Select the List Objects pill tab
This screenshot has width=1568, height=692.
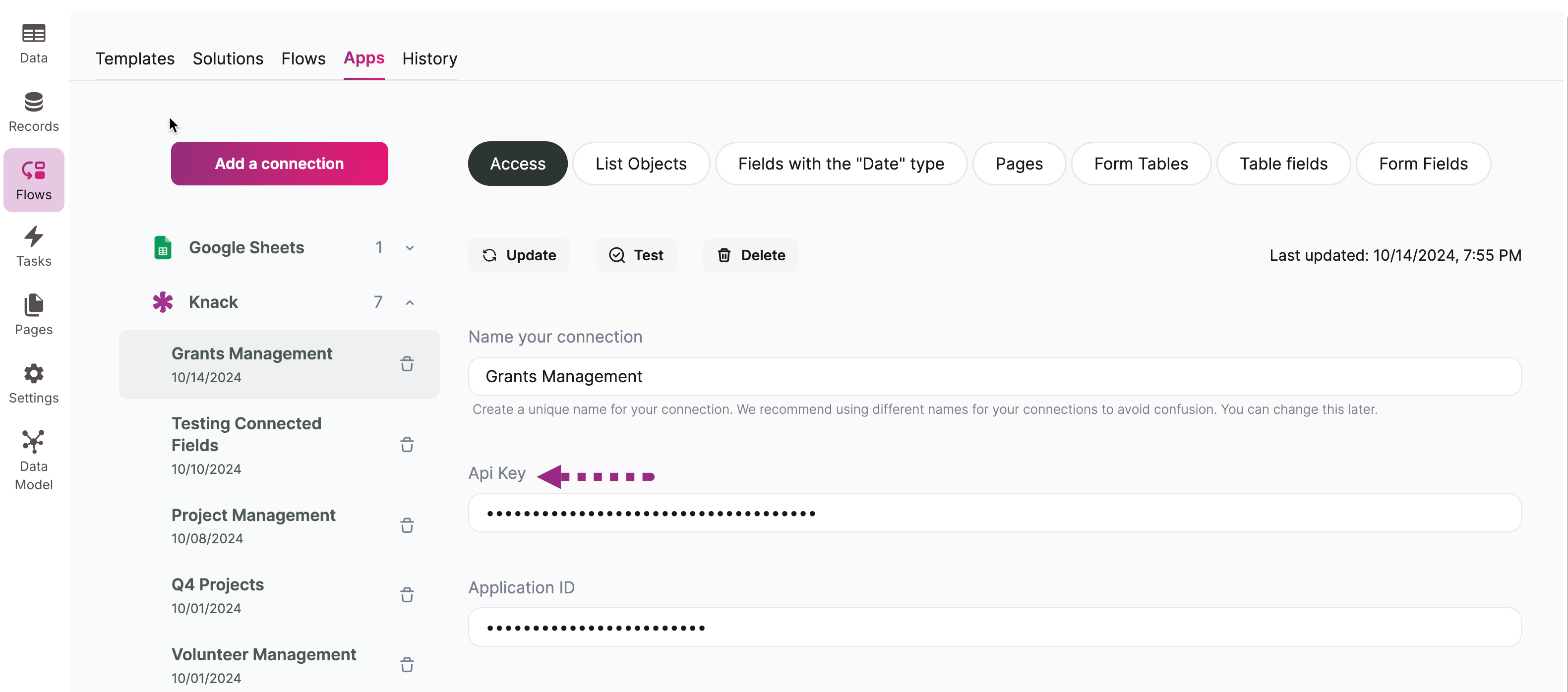[x=640, y=164]
